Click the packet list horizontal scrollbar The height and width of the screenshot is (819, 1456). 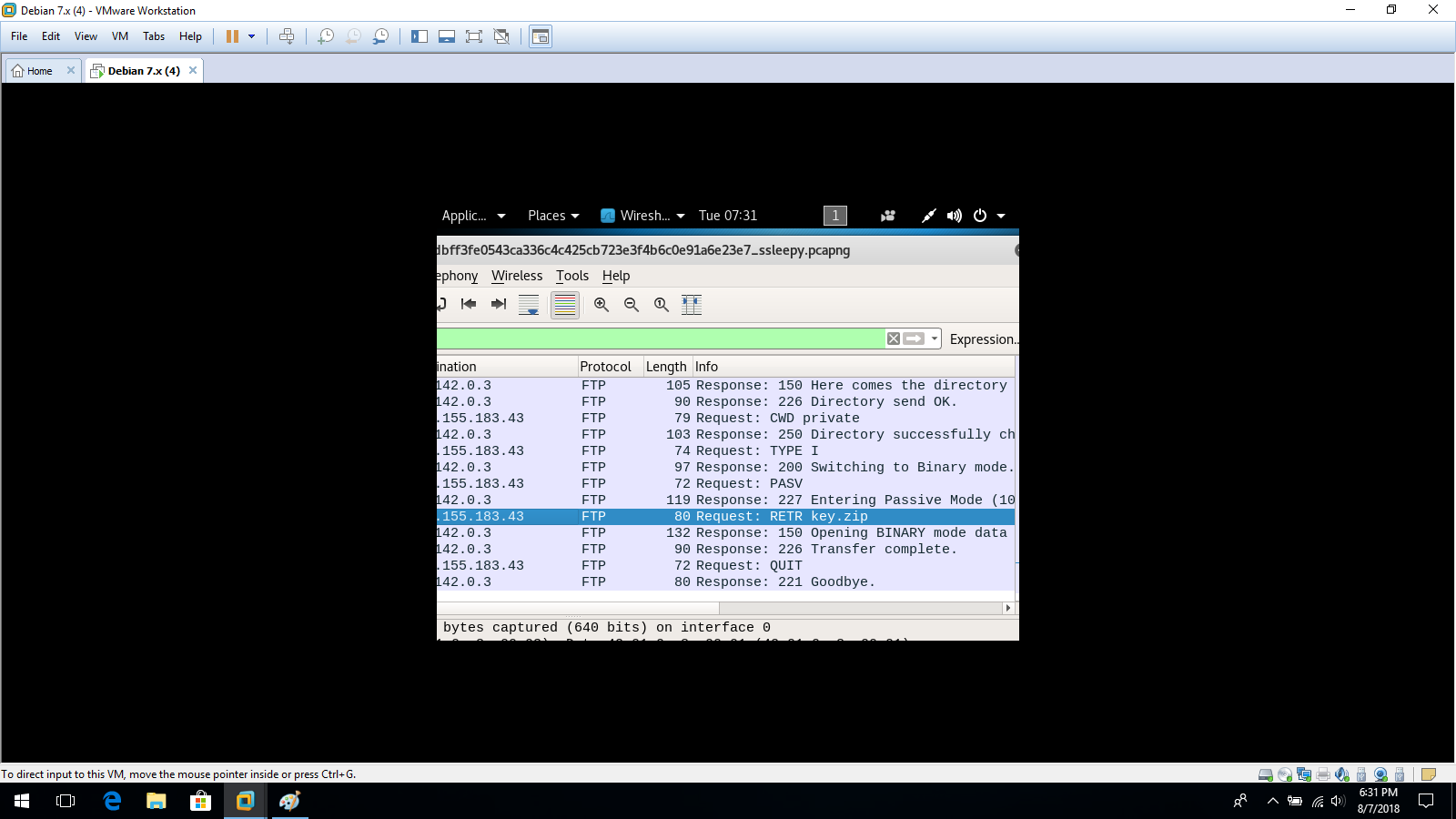tap(719, 608)
